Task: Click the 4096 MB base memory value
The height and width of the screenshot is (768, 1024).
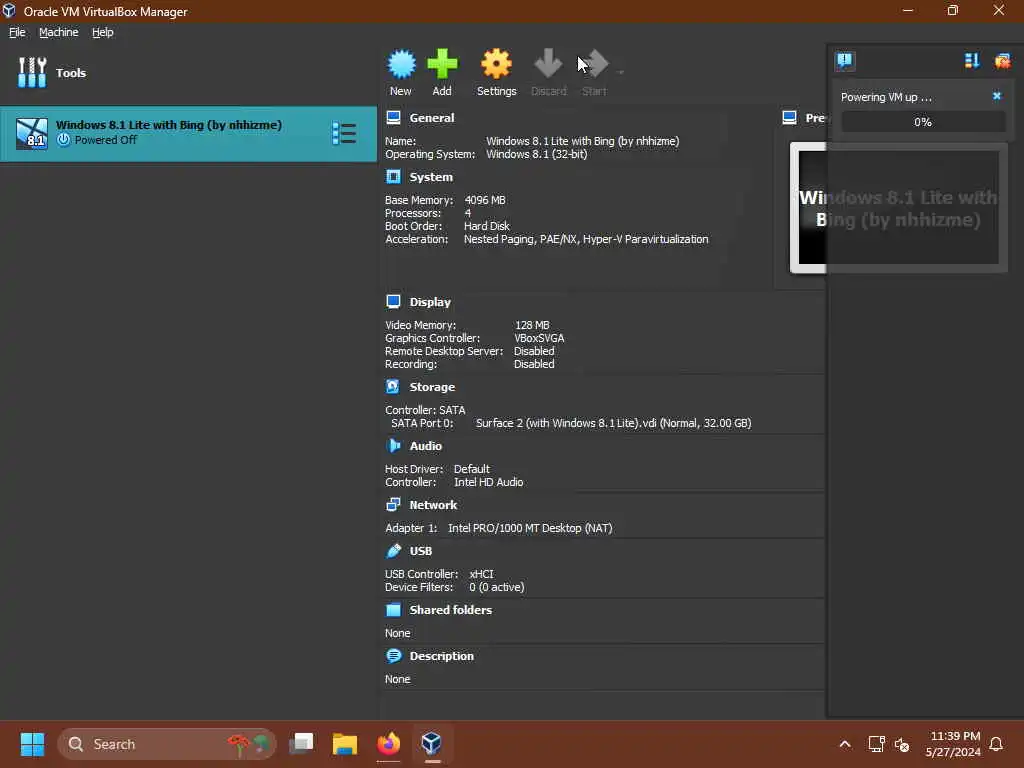Action: tap(485, 200)
